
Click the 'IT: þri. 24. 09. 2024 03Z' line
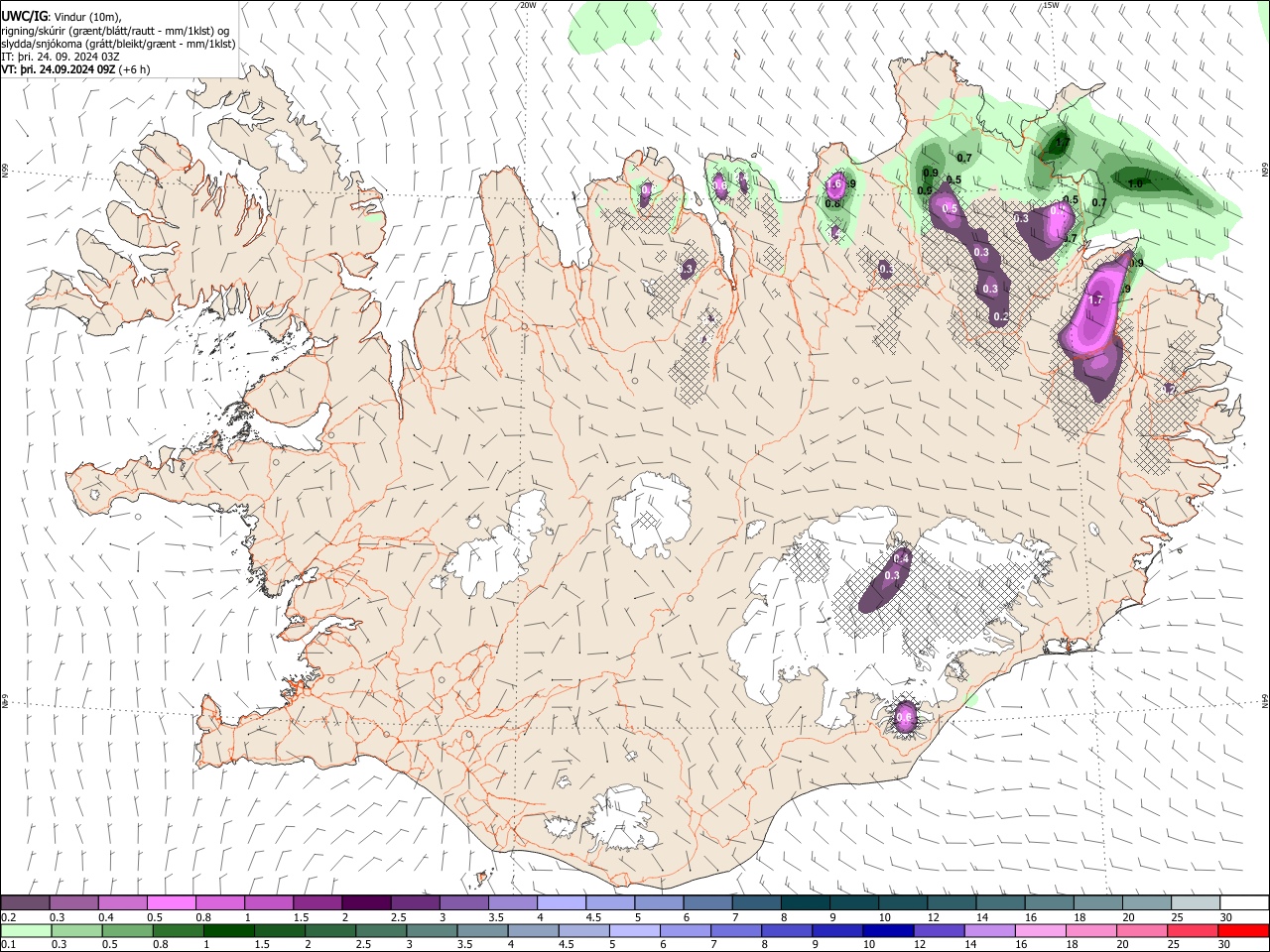[61, 57]
